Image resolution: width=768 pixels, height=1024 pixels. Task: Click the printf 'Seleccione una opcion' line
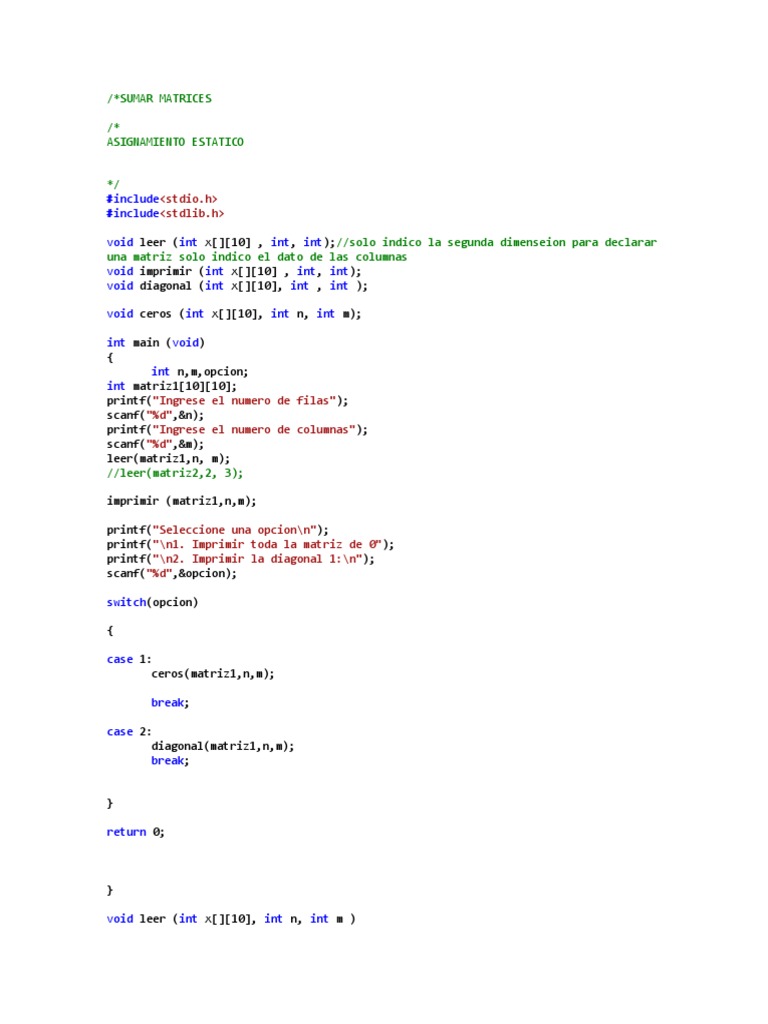pyautogui.click(x=217, y=530)
